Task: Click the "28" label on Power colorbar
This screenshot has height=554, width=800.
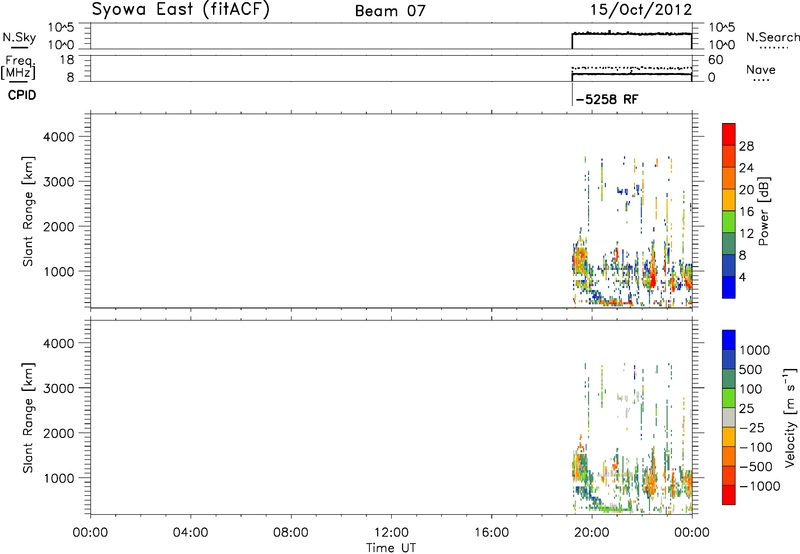Action: coord(746,146)
